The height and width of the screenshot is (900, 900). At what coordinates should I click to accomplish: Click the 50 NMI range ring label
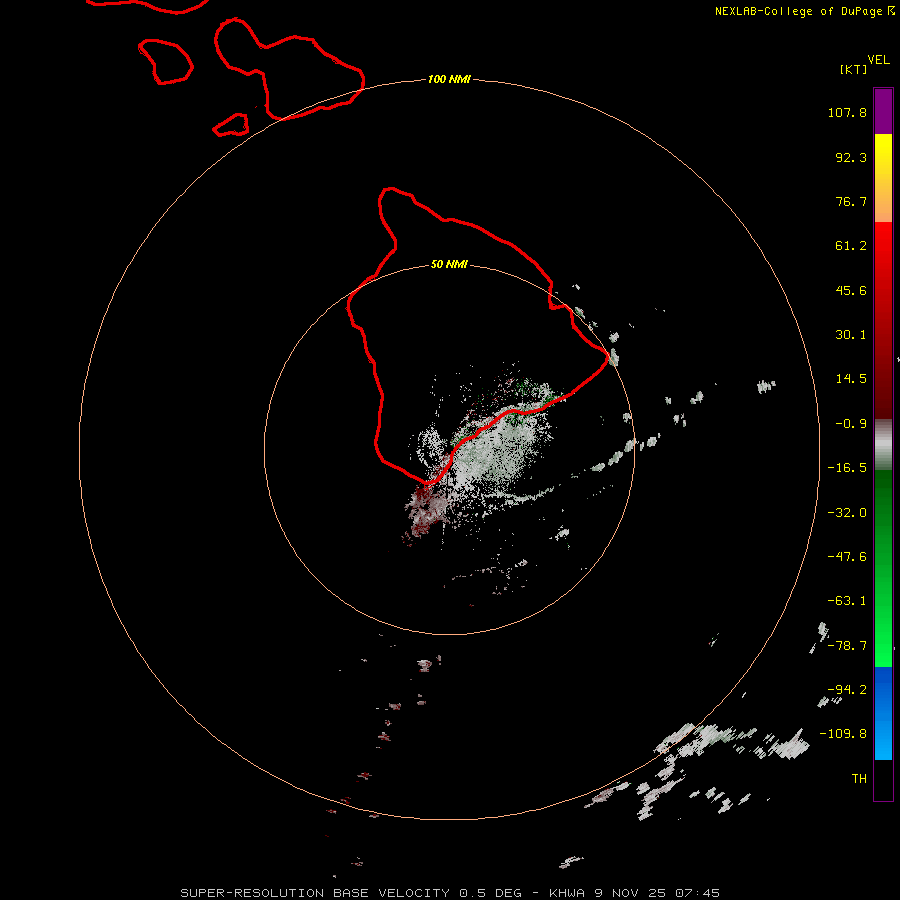(449, 264)
